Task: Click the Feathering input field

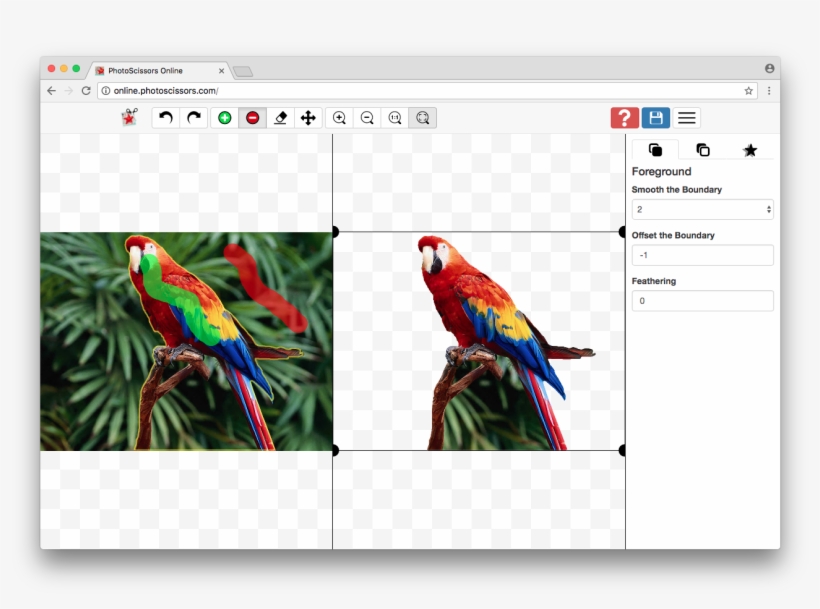Action: (702, 301)
